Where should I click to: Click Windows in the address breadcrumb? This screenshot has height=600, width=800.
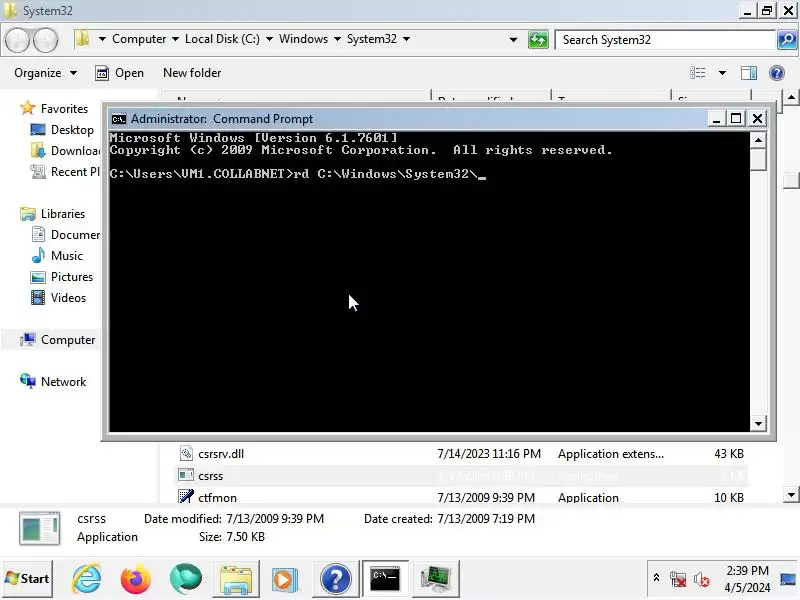(304, 39)
